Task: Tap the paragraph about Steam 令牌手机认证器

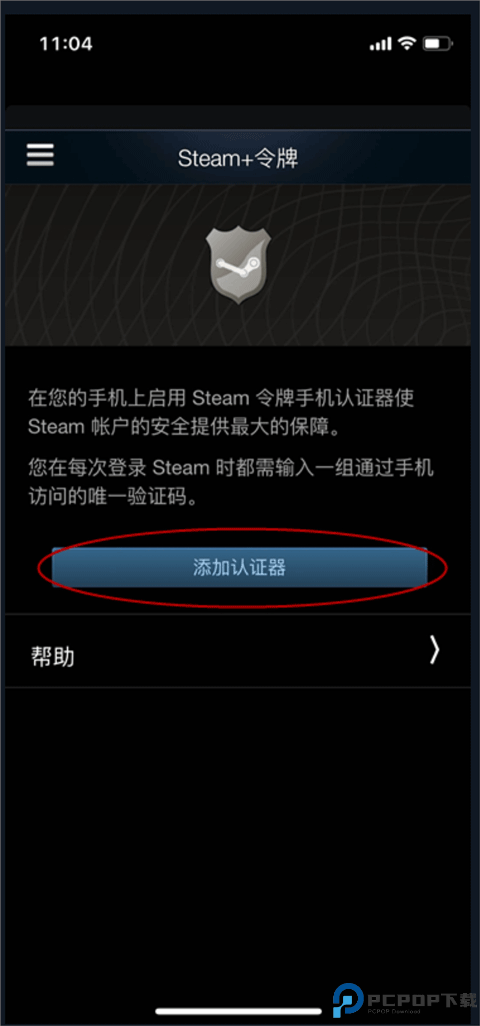Action: point(222,412)
